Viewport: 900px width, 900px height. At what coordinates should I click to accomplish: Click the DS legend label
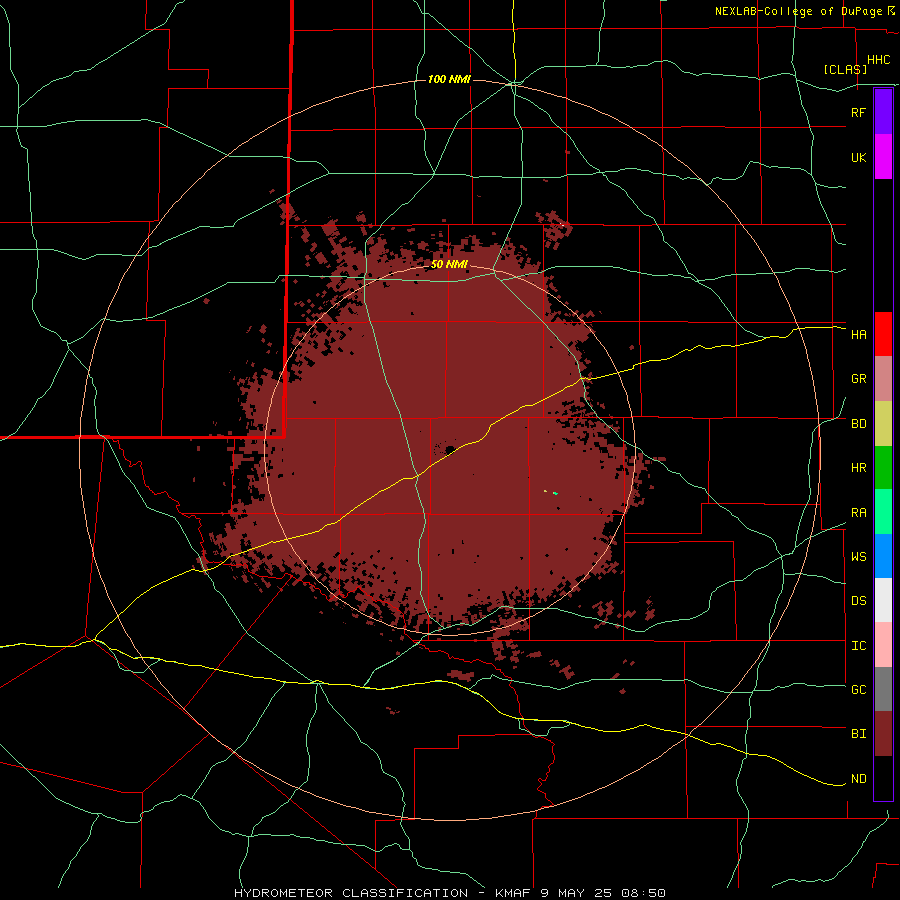pyautogui.click(x=858, y=601)
